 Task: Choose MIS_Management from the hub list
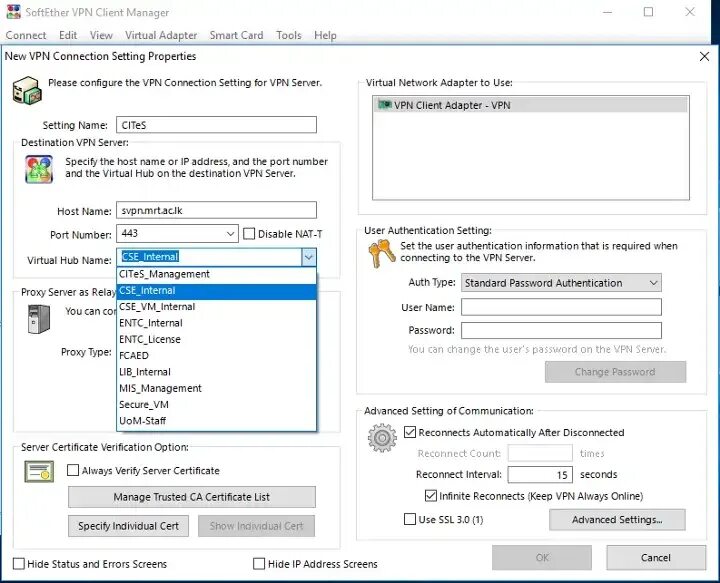[x=216, y=388]
